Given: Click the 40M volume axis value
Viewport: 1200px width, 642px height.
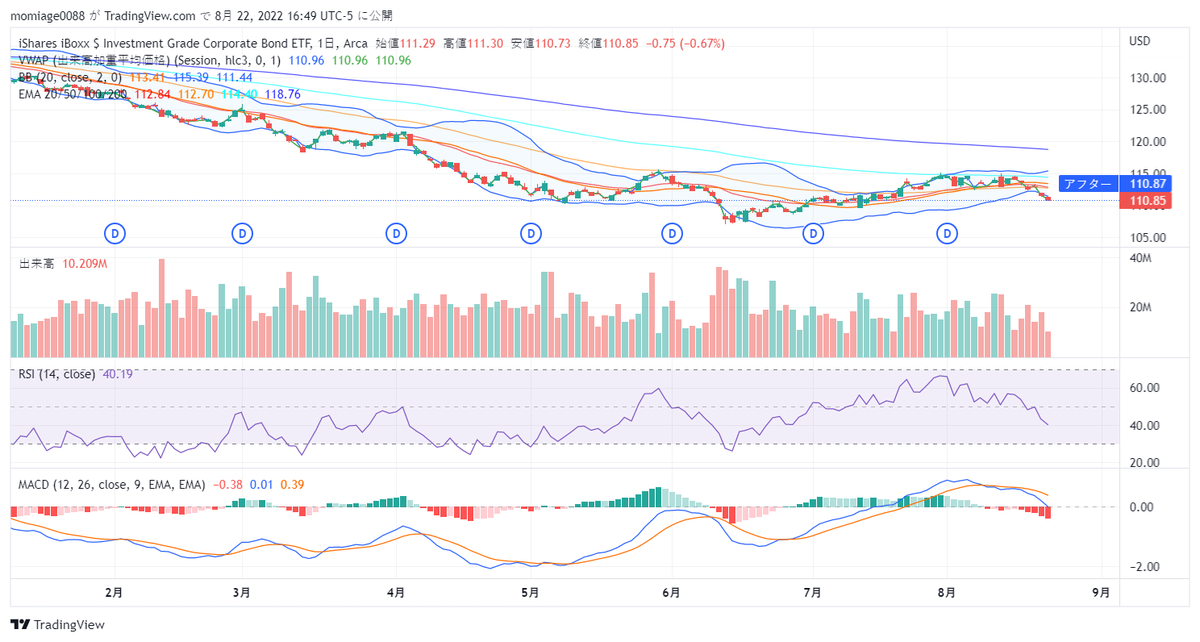Looking at the screenshot, I should (x=1139, y=258).
